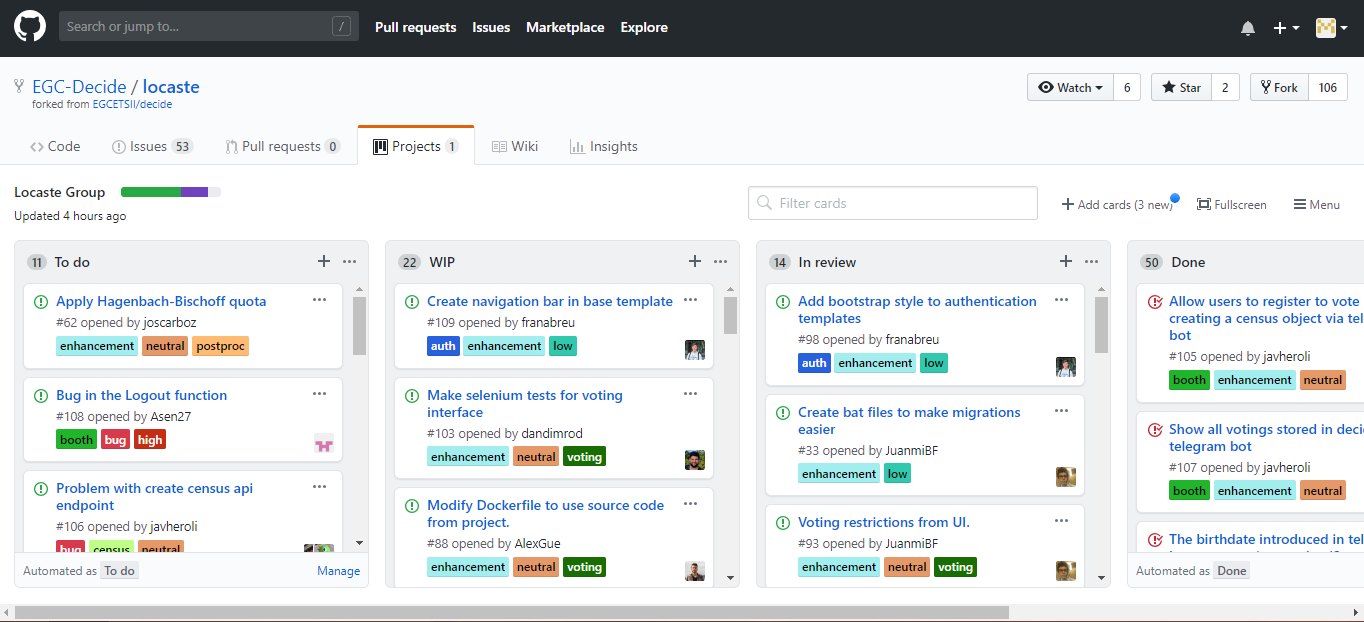Open the author link joscarboz
Image resolution: width=1364 pixels, height=622 pixels.
171,323
